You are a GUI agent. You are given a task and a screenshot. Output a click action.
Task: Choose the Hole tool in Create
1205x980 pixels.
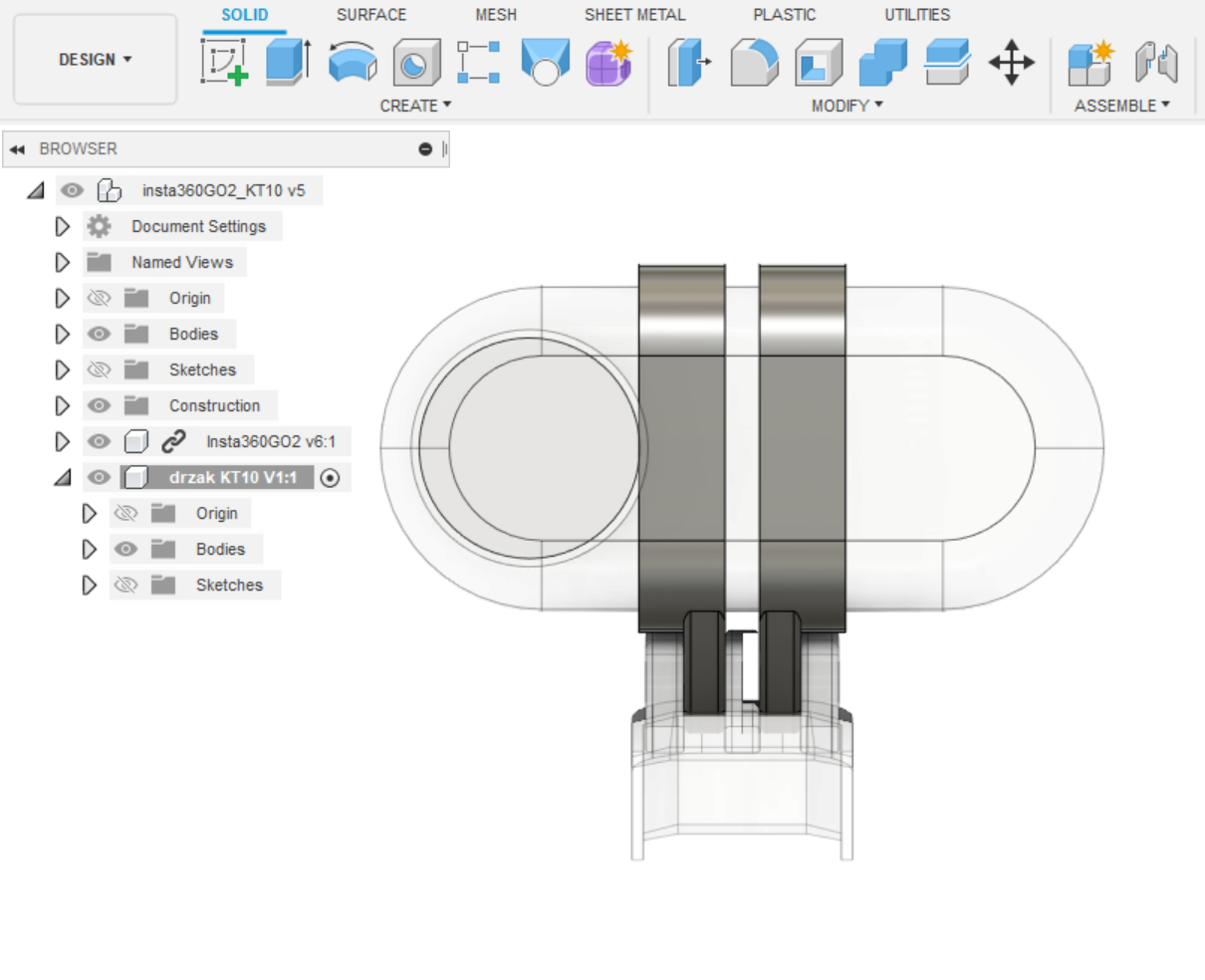[x=416, y=62]
